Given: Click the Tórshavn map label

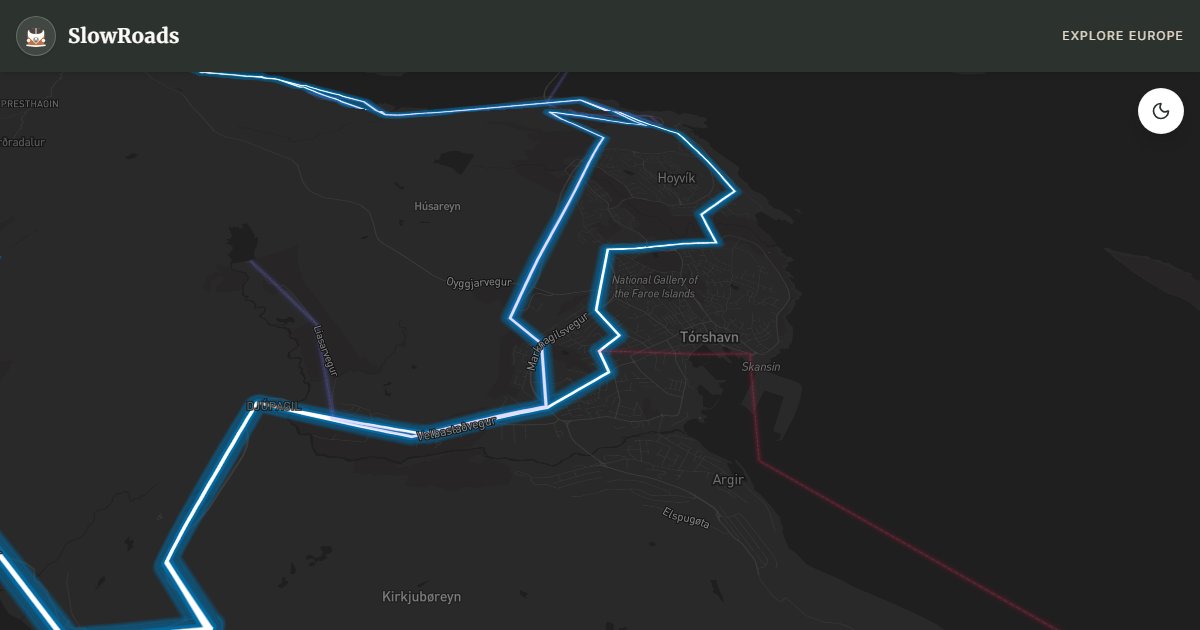Looking at the screenshot, I should coord(709,337).
